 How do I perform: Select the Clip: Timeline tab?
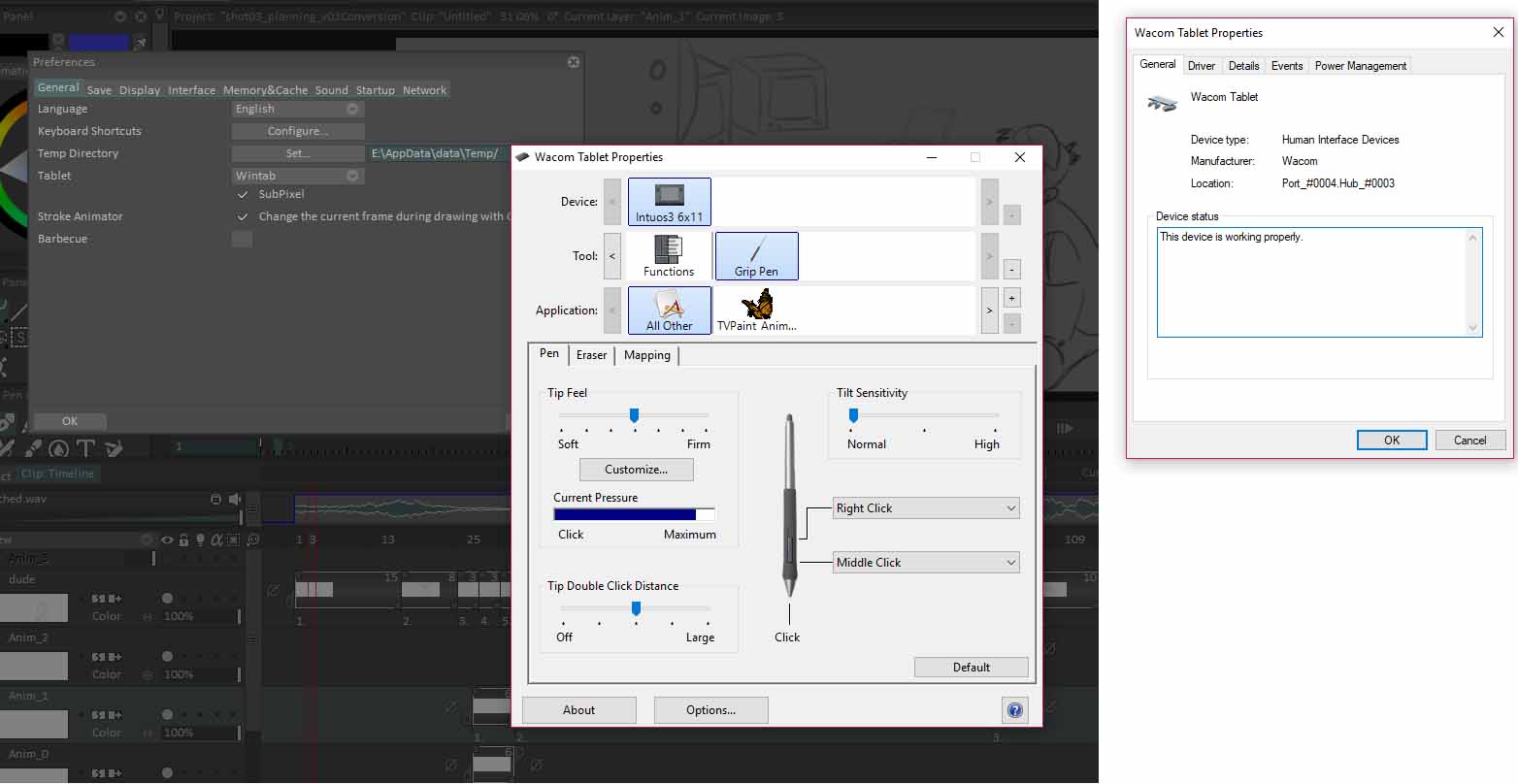tap(57, 474)
